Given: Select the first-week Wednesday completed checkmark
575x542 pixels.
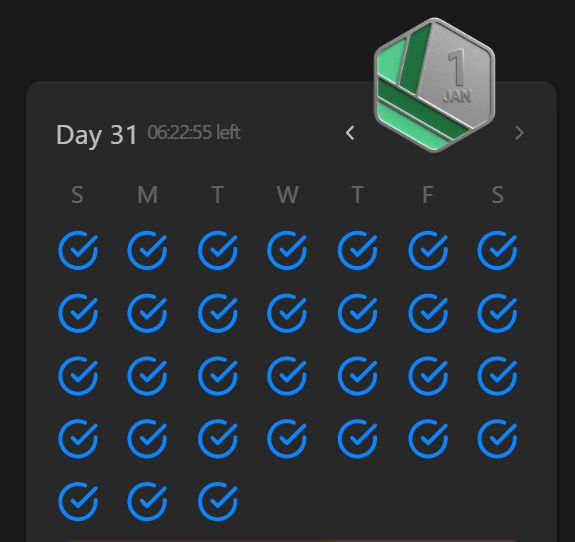Looking at the screenshot, I should [x=287, y=250].
